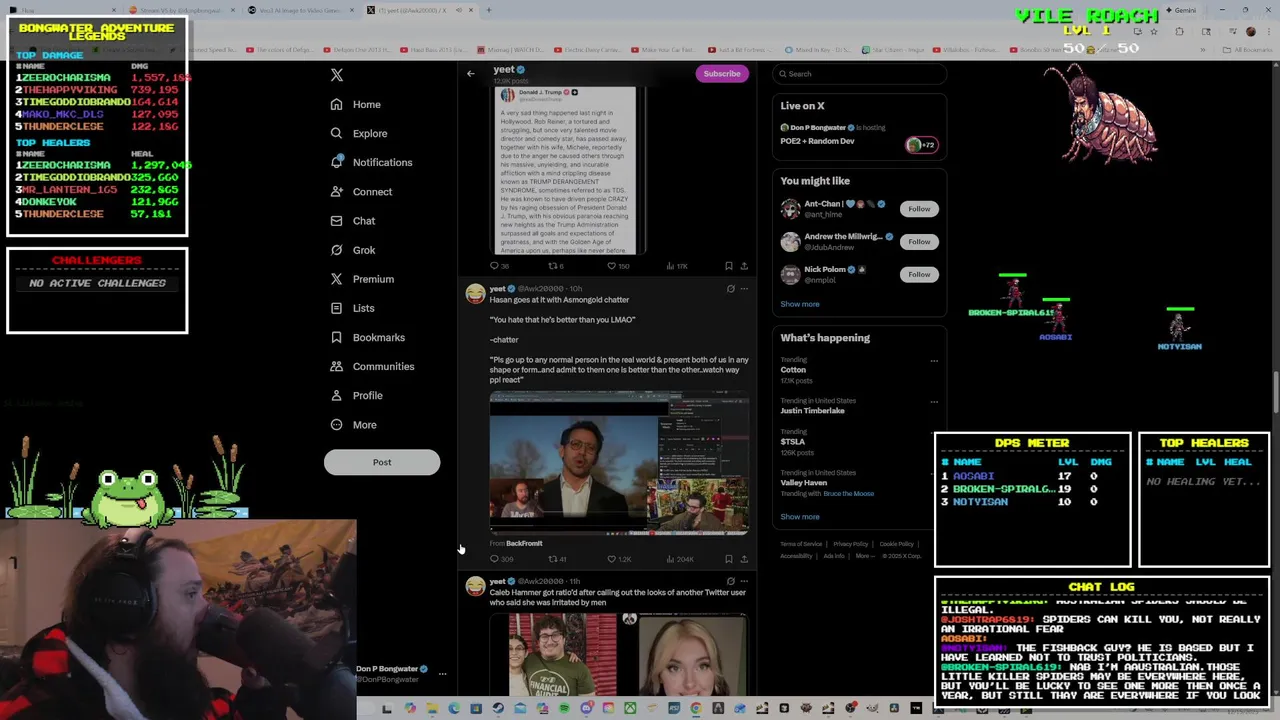Screen dimensions: 1280x720
Task: Expand the footer More link
Action: (865, 556)
